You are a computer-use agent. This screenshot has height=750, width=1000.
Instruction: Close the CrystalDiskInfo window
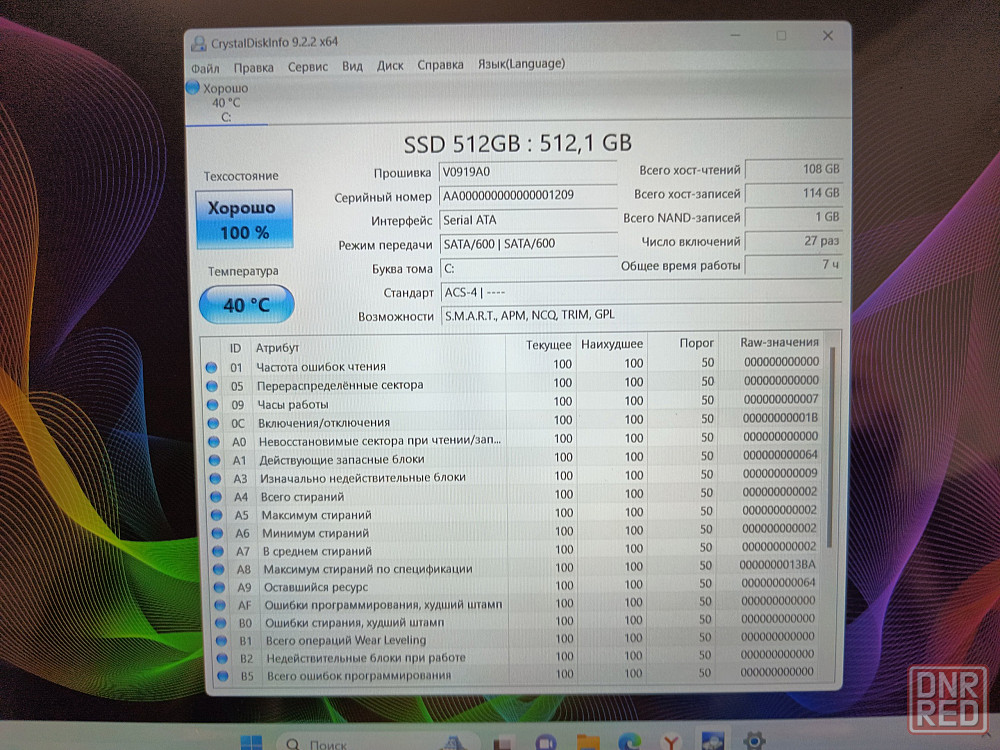(x=828, y=36)
